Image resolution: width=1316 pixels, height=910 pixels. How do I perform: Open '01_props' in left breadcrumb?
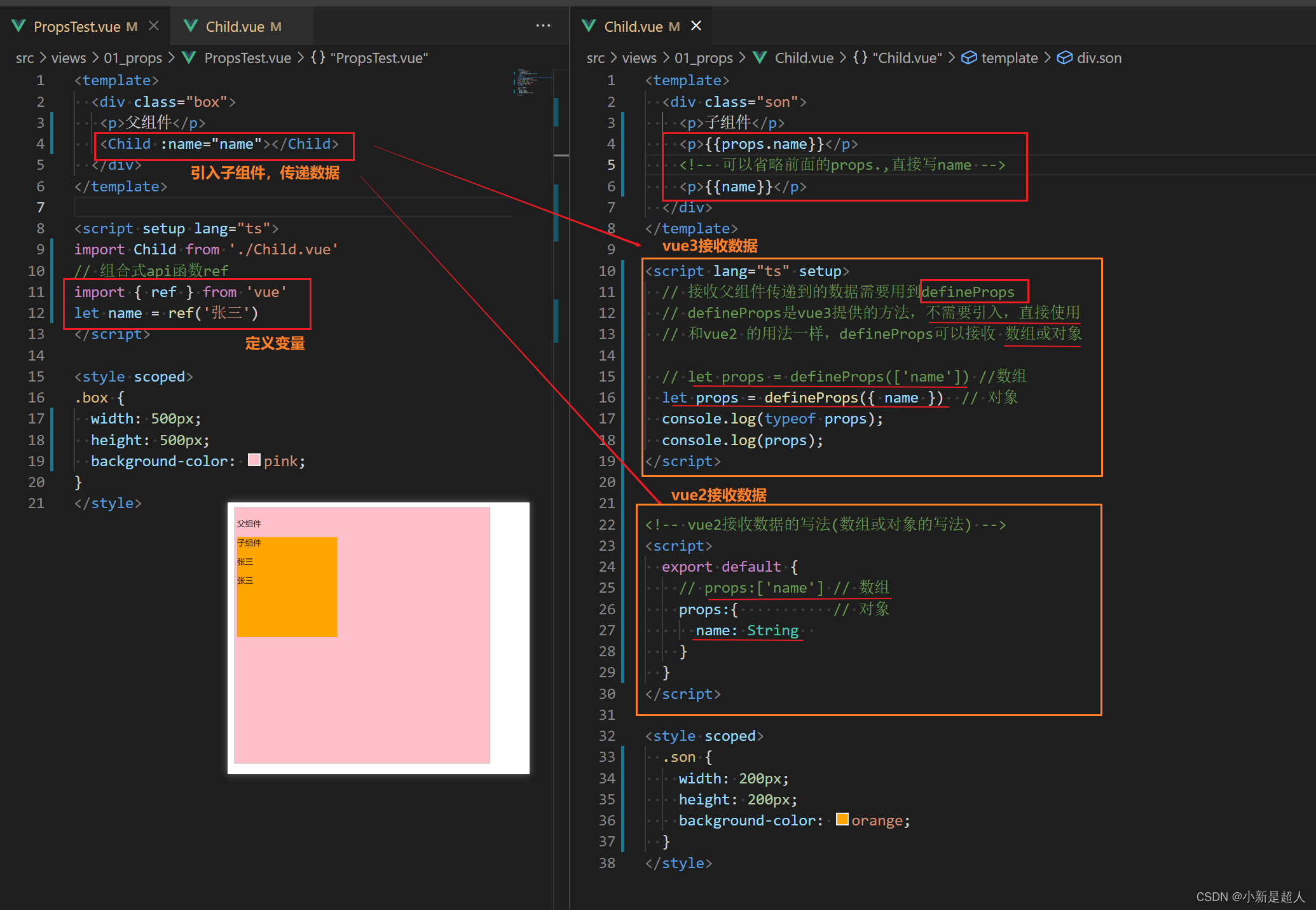click(x=133, y=58)
